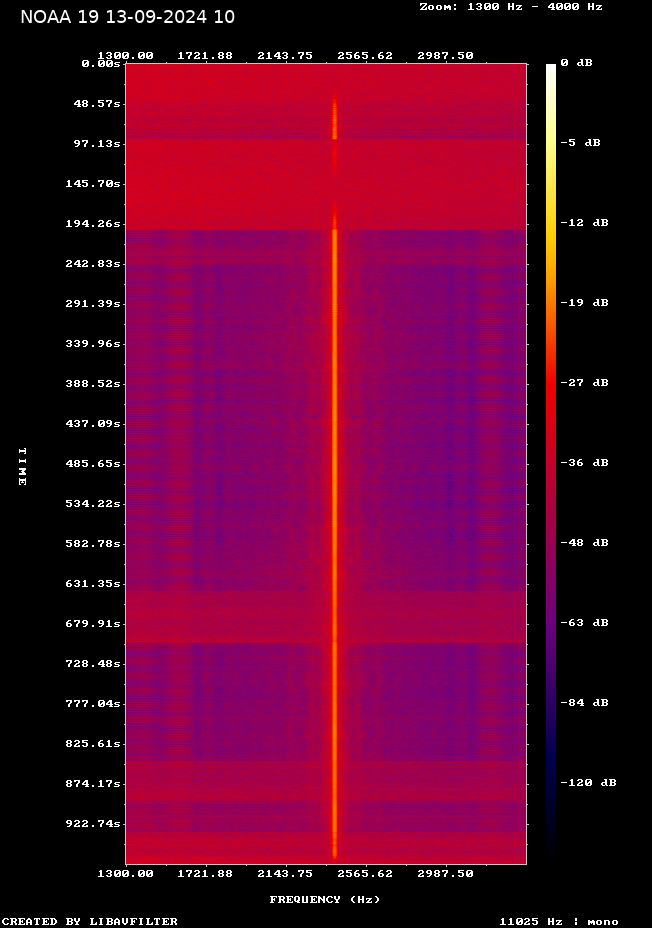Click the CREATED BY LIBAVFILTER text

[x=90, y=921]
